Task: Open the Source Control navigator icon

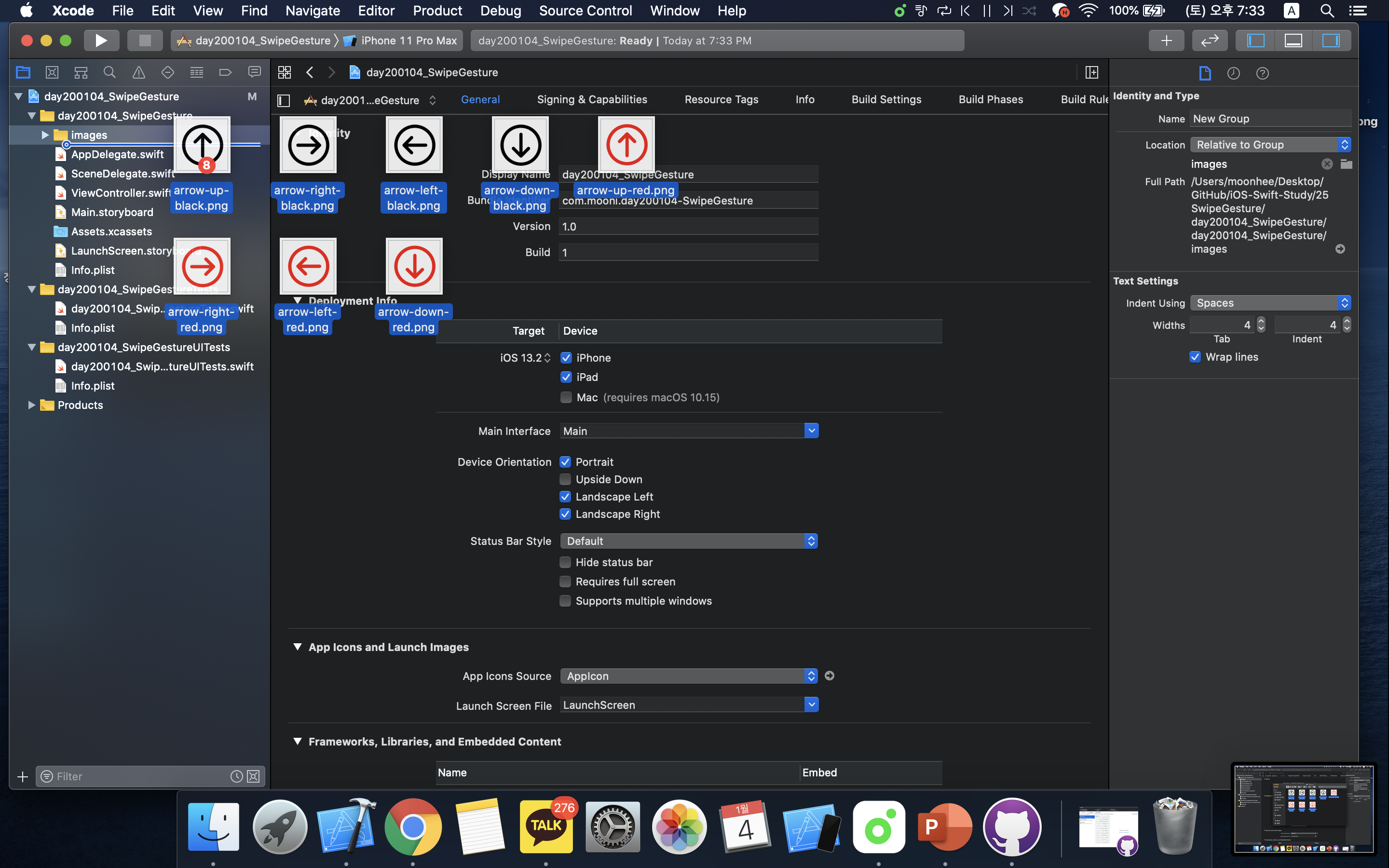Action: click(x=52, y=72)
